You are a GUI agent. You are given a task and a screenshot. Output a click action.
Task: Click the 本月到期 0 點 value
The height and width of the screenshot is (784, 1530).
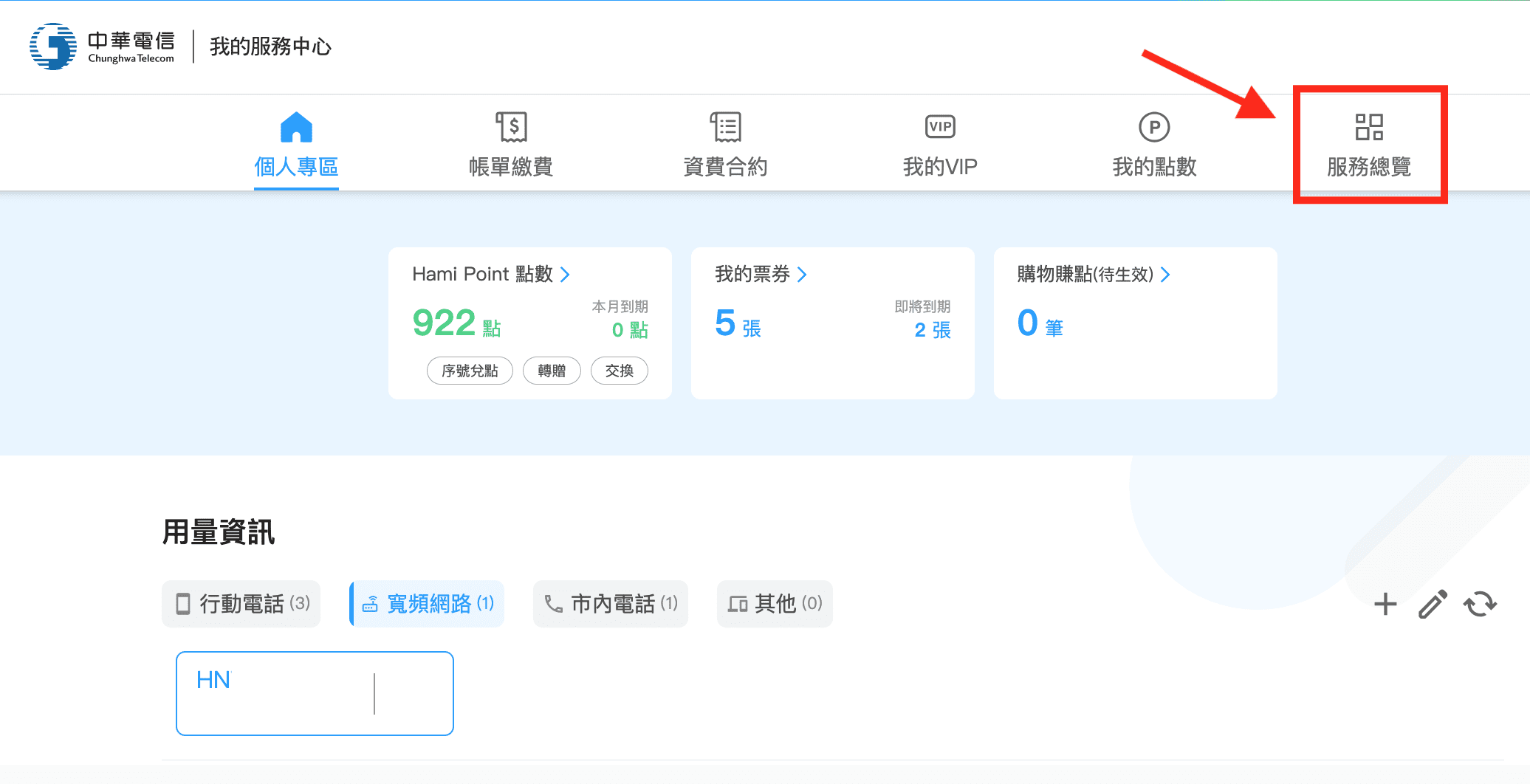(x=629, y=330)
